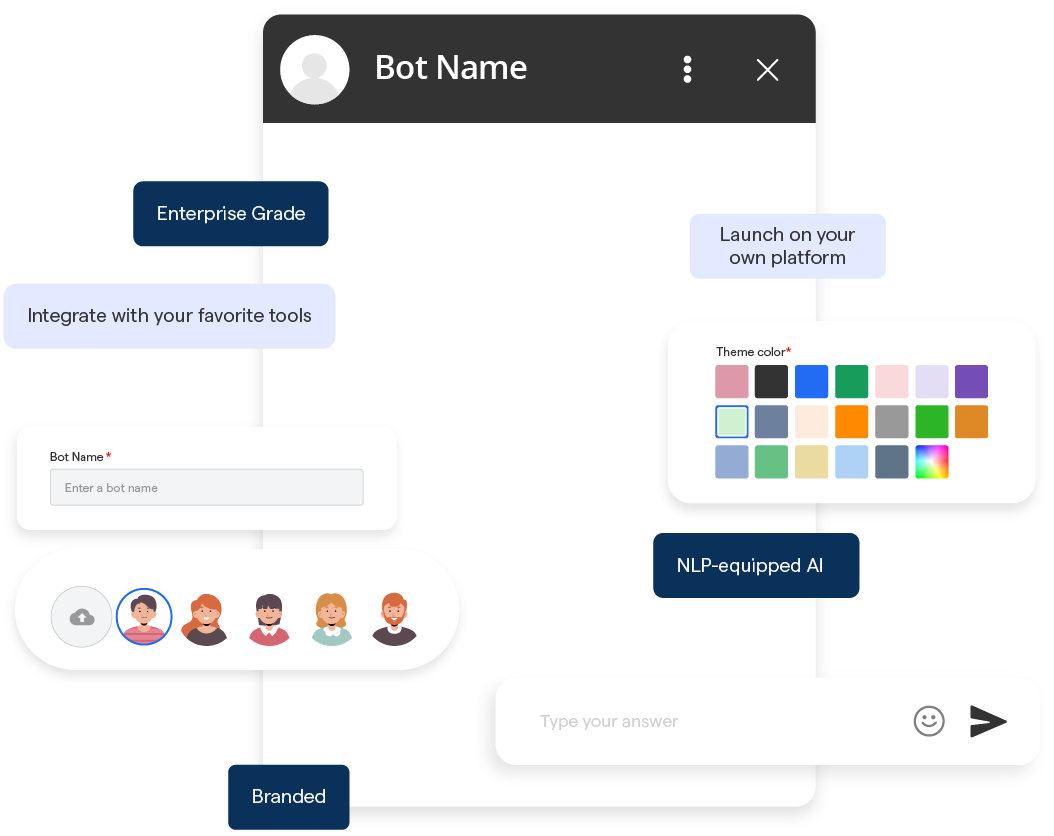Pick the dusty pink theme color
Screen dimensions: 1054x836
tap(731, 382)
